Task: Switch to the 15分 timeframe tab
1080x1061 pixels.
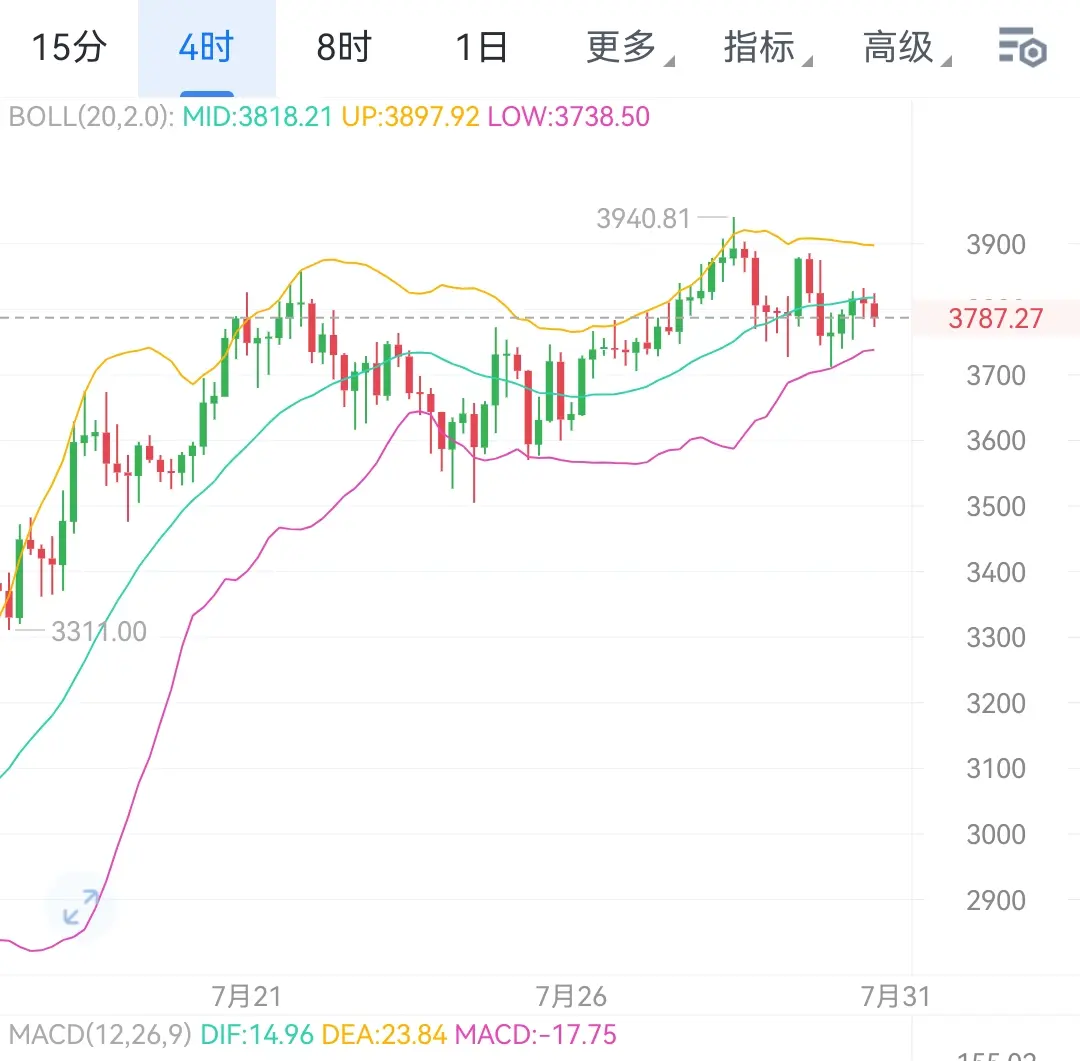Action: [69, 48]
